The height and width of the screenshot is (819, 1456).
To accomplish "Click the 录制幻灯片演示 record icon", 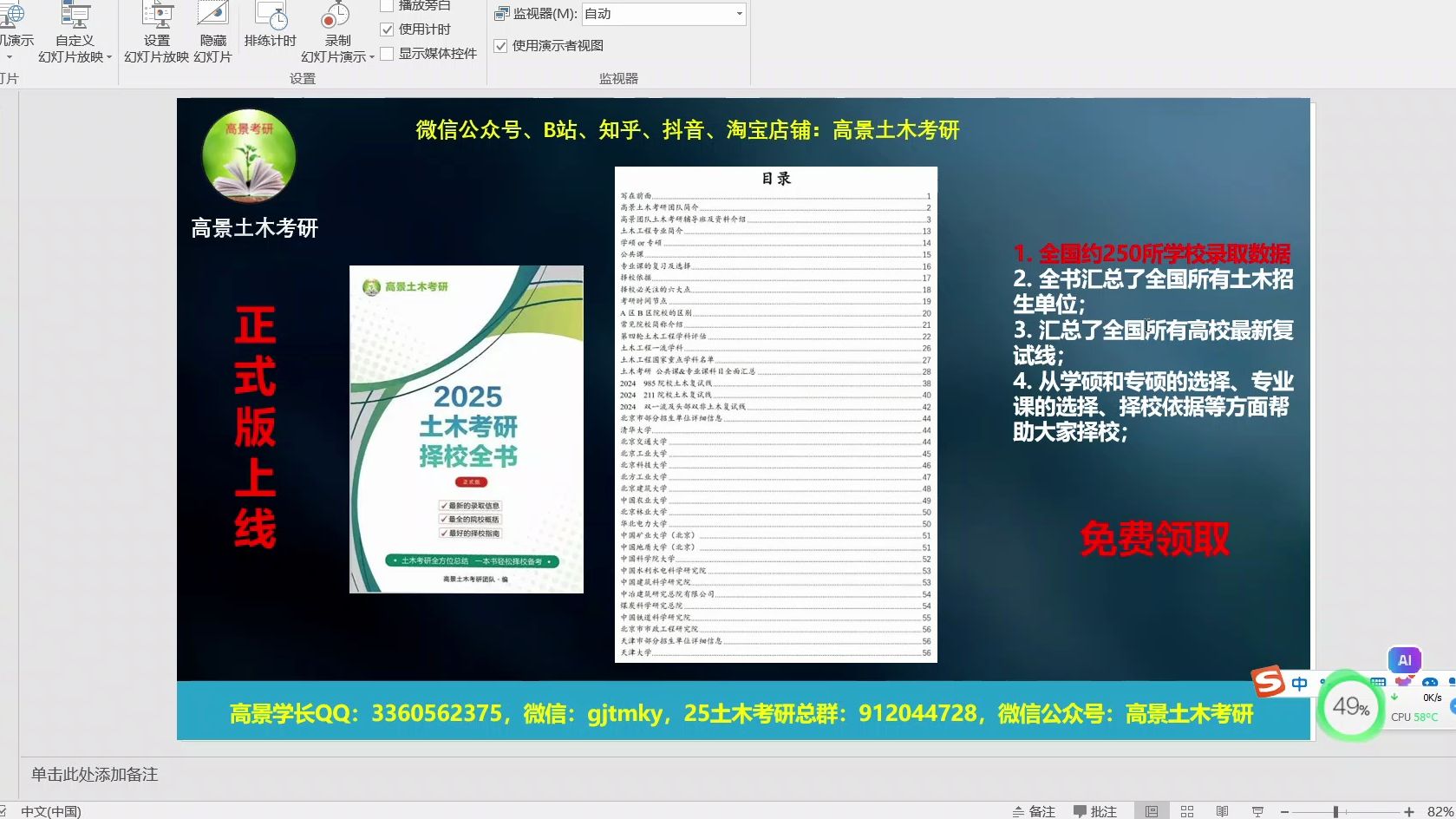I will click(336, 16).
